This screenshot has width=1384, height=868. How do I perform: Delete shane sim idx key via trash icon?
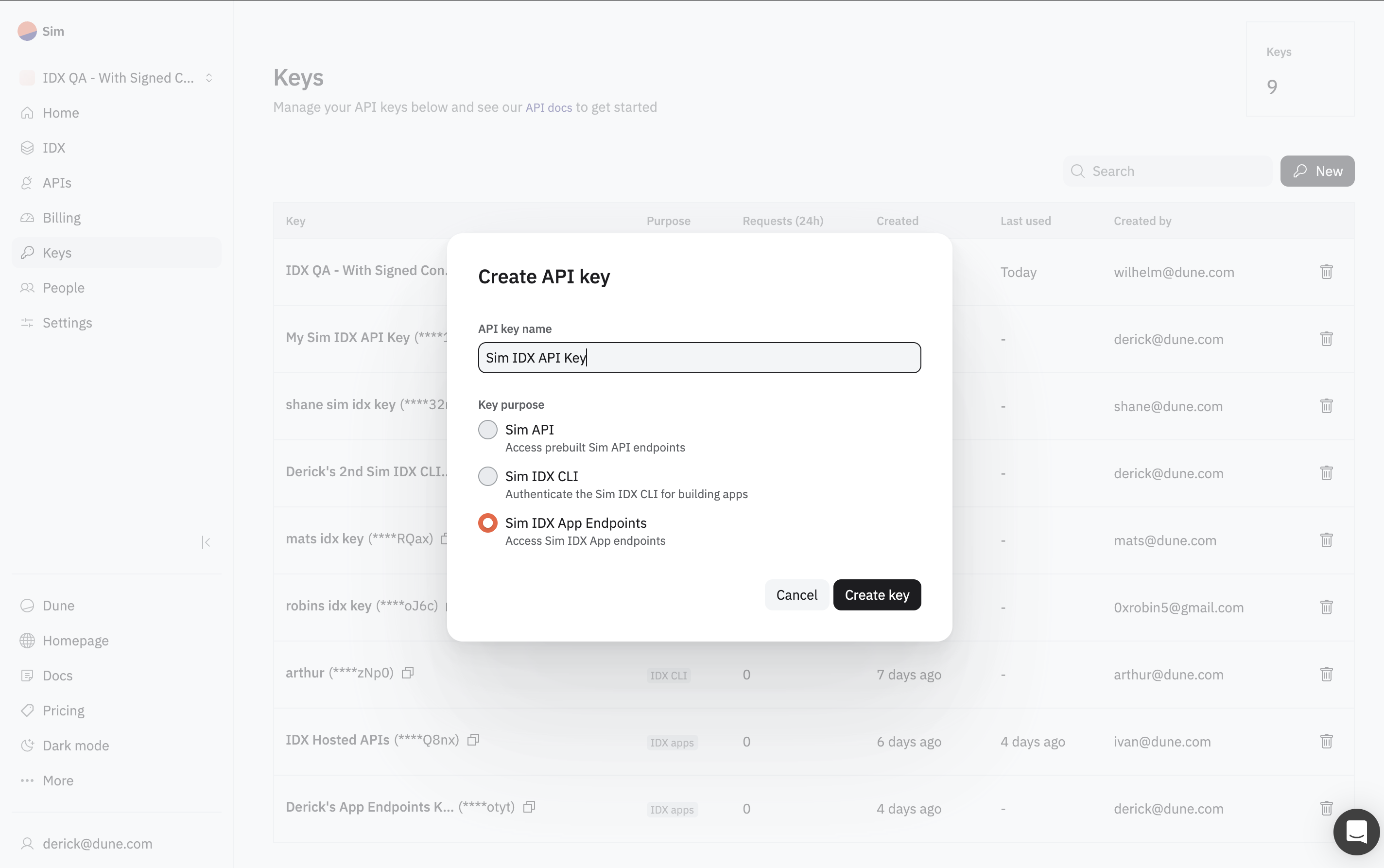coord(1326,406)
